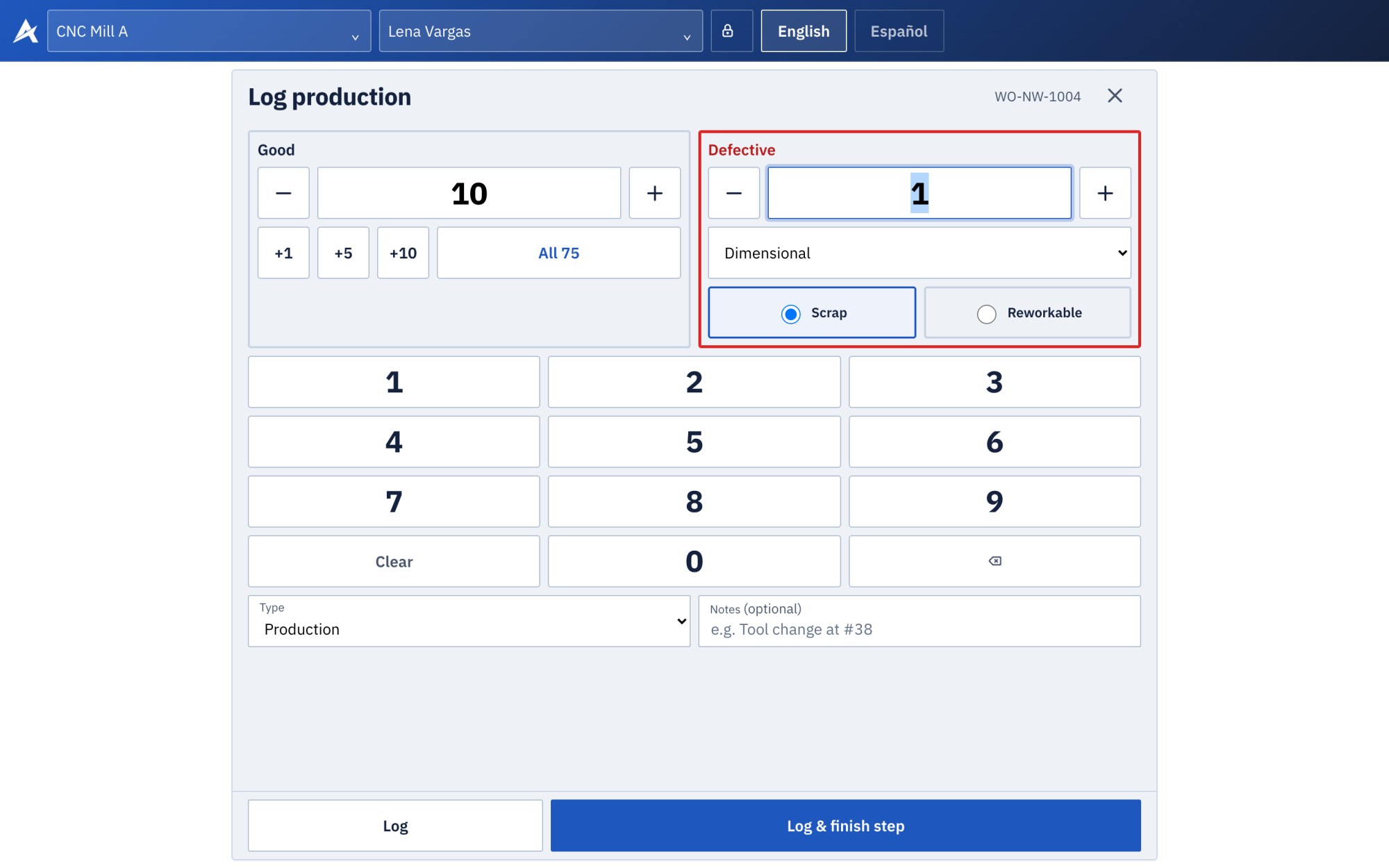Click the All 75 button
This screenshot has width=1389, height=868.
click(x=558, y=253)
